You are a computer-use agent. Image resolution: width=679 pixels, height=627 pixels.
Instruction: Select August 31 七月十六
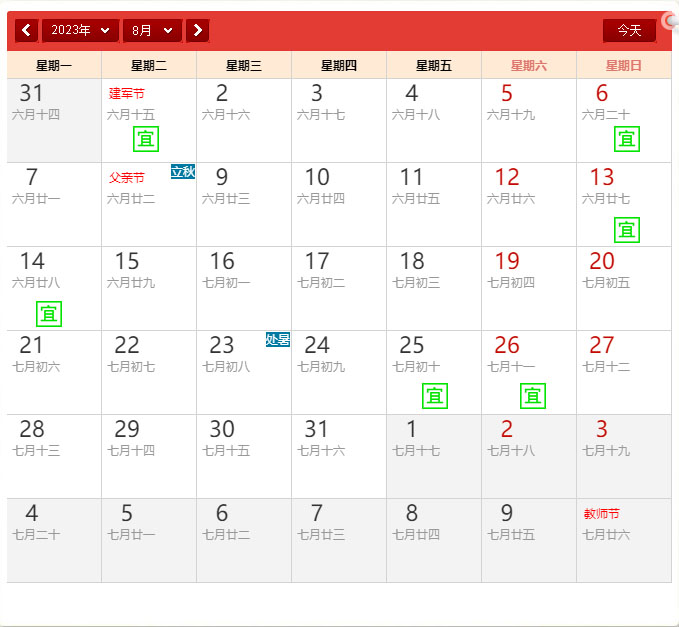coord(339,456)
